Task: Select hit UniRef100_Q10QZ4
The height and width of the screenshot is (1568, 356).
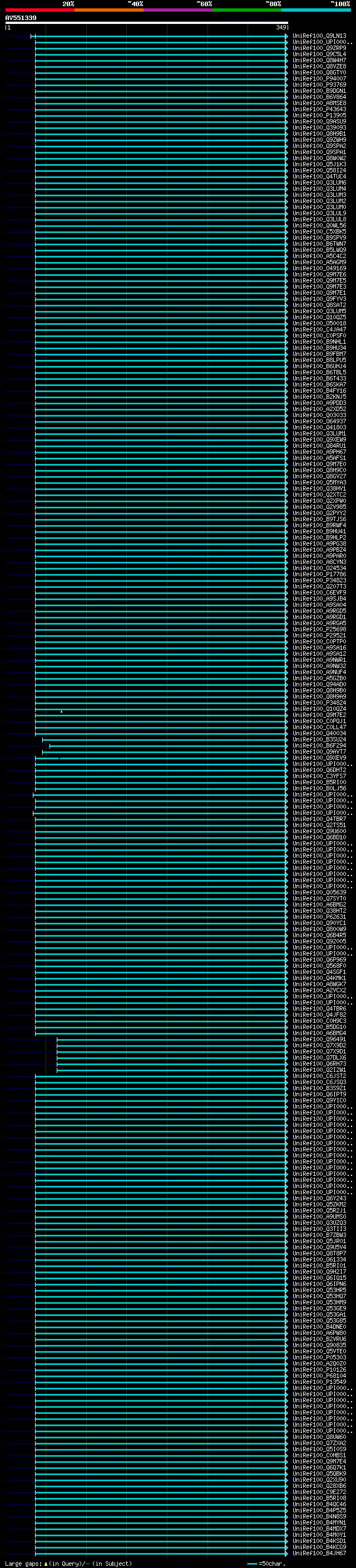Action: pos(319,709)
